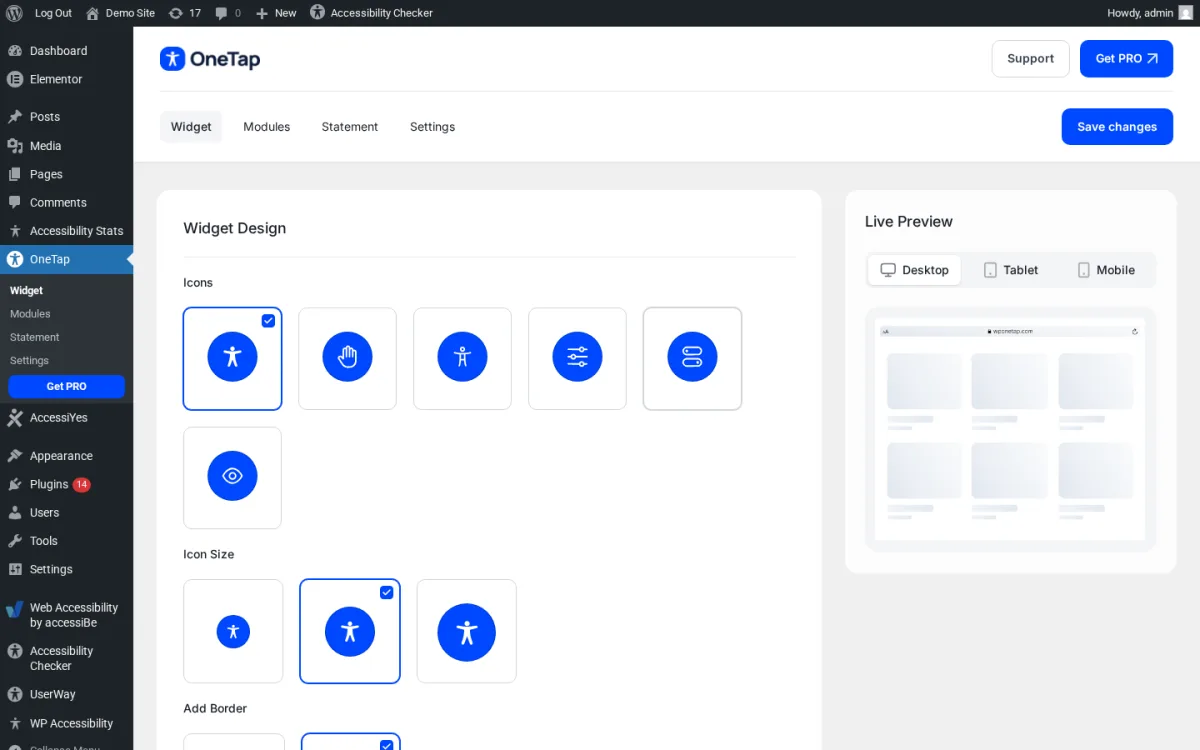Select the medium icon size option
1200x750 pixels.
[350, 631]
